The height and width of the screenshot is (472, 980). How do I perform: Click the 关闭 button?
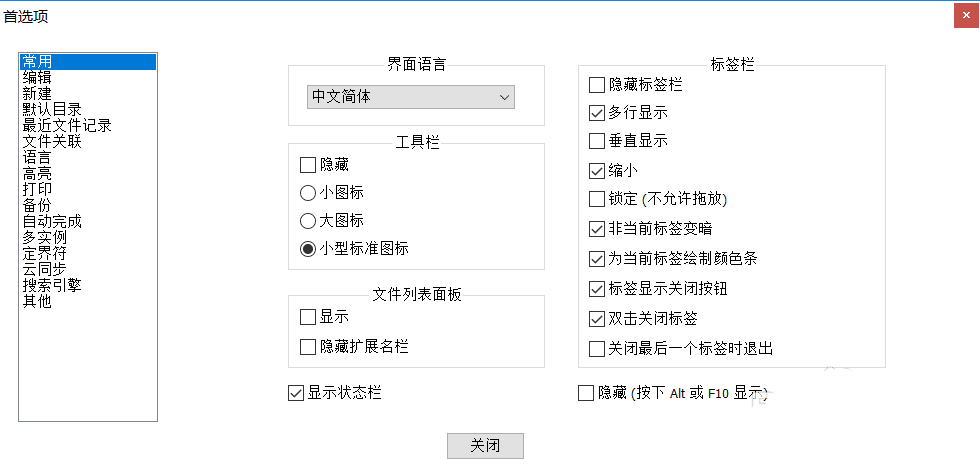[x=485, y=446]
